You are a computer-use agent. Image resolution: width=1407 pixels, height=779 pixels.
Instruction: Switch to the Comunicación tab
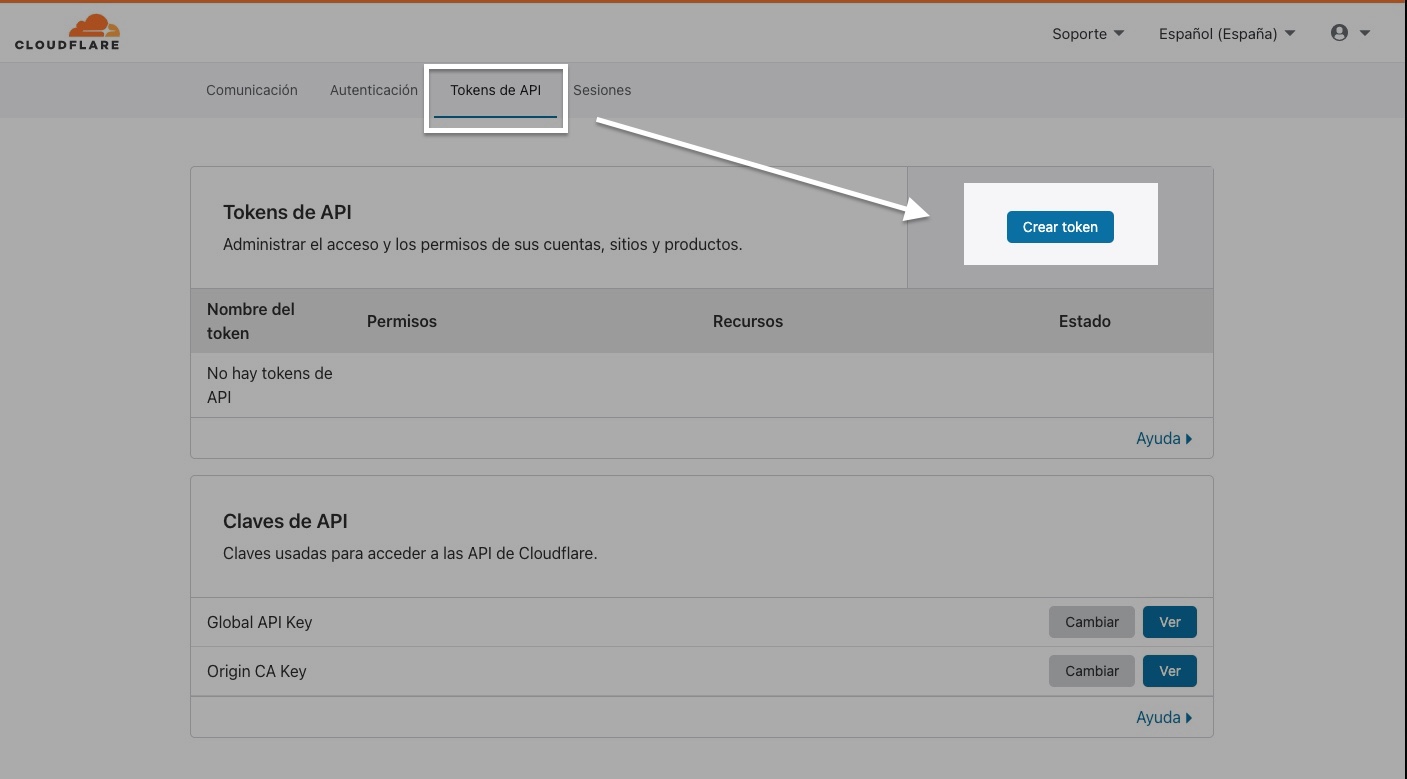(252, 90)
